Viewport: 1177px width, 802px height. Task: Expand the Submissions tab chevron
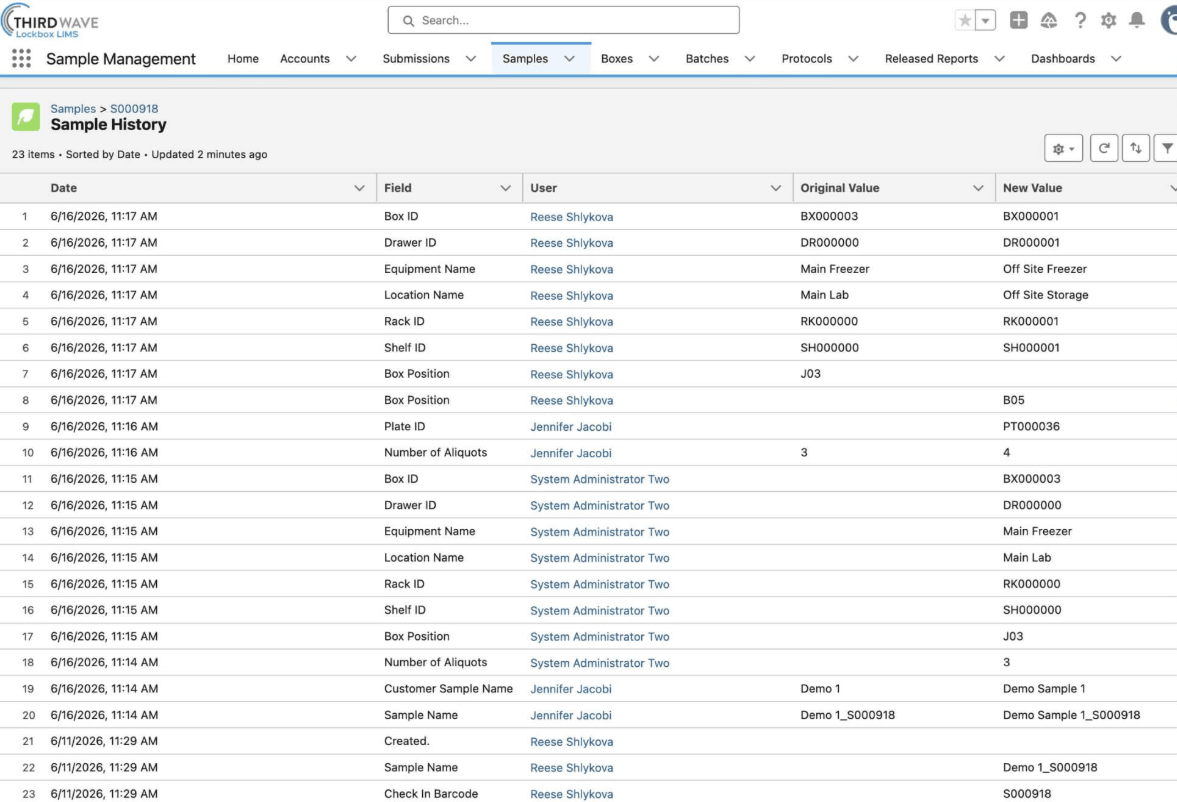471,59
